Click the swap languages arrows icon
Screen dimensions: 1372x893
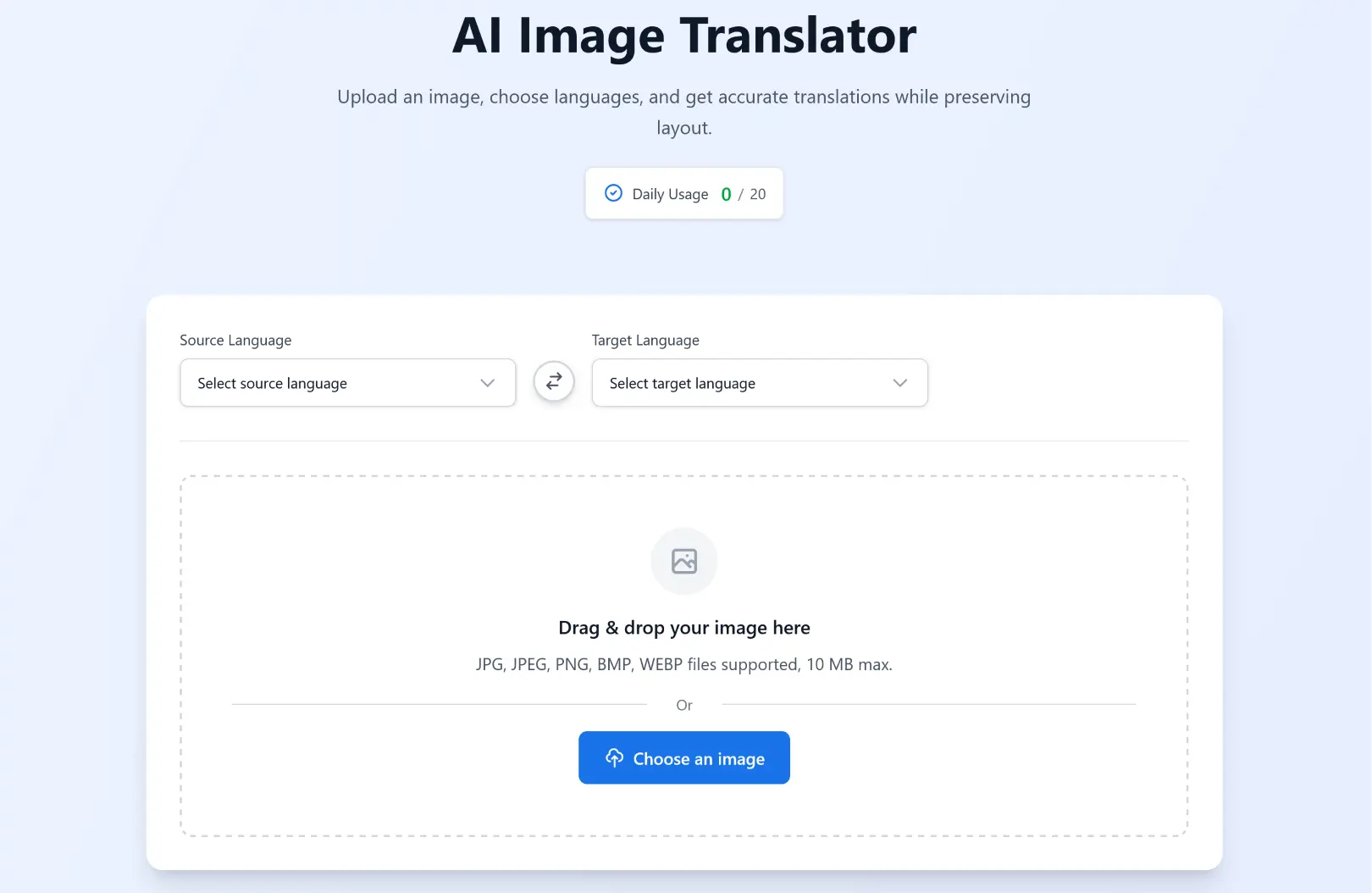click(x=553, y=382)
